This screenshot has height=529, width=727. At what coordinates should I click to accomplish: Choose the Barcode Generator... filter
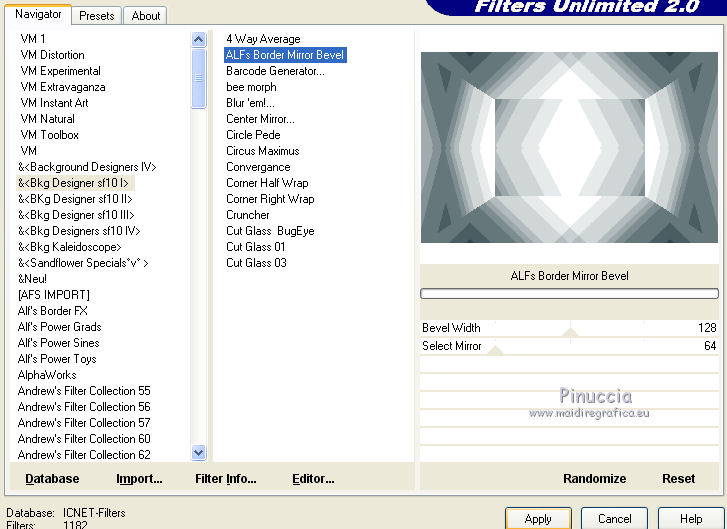(x=275, y=71)
